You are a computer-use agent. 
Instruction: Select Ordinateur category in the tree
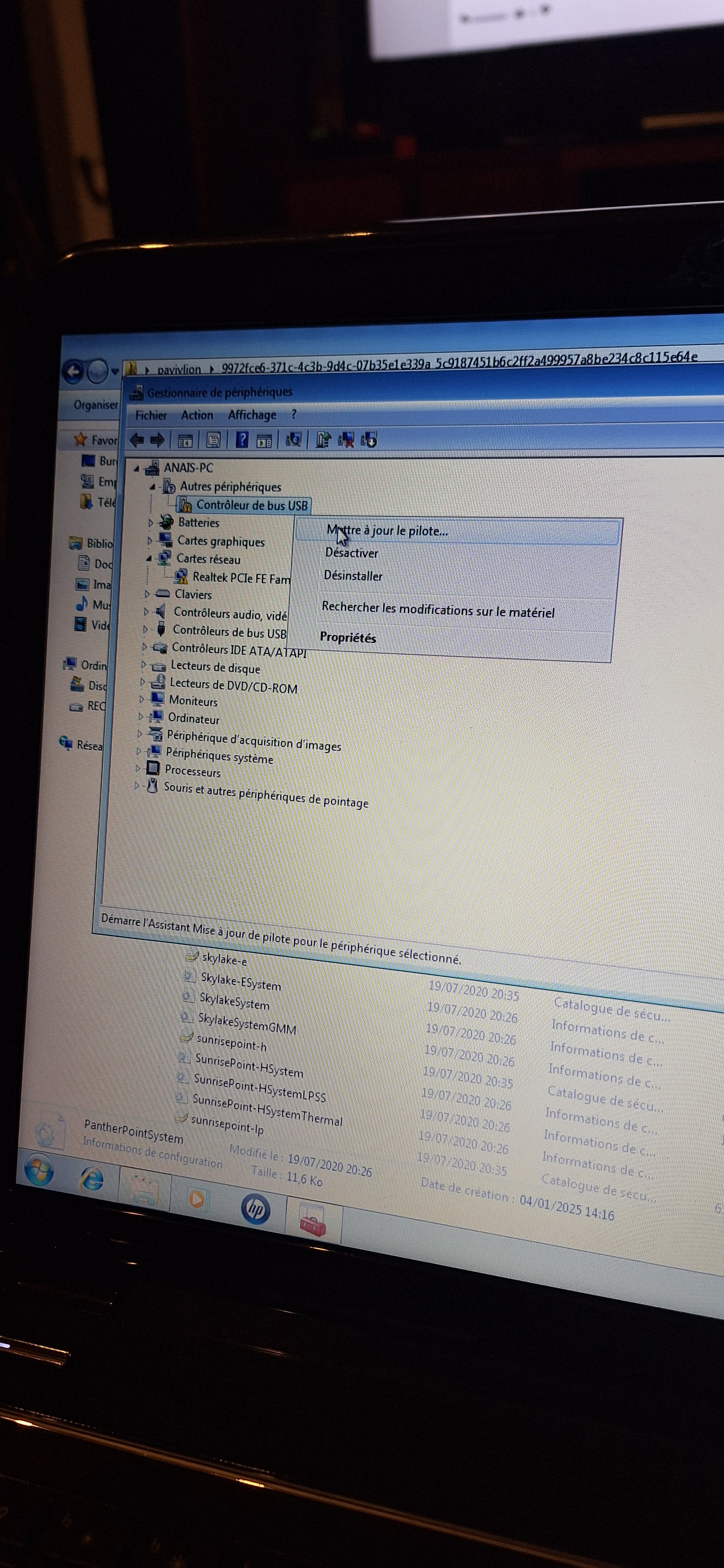click(193, 718)
